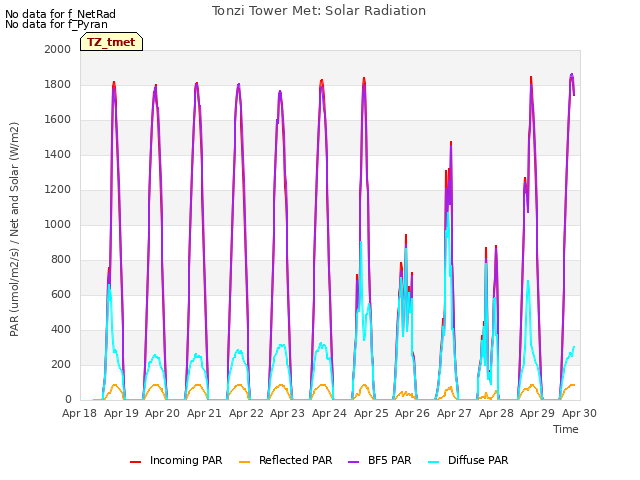Click the purple BF5 PAR legend swatch
640x480 pixels.
353,462
